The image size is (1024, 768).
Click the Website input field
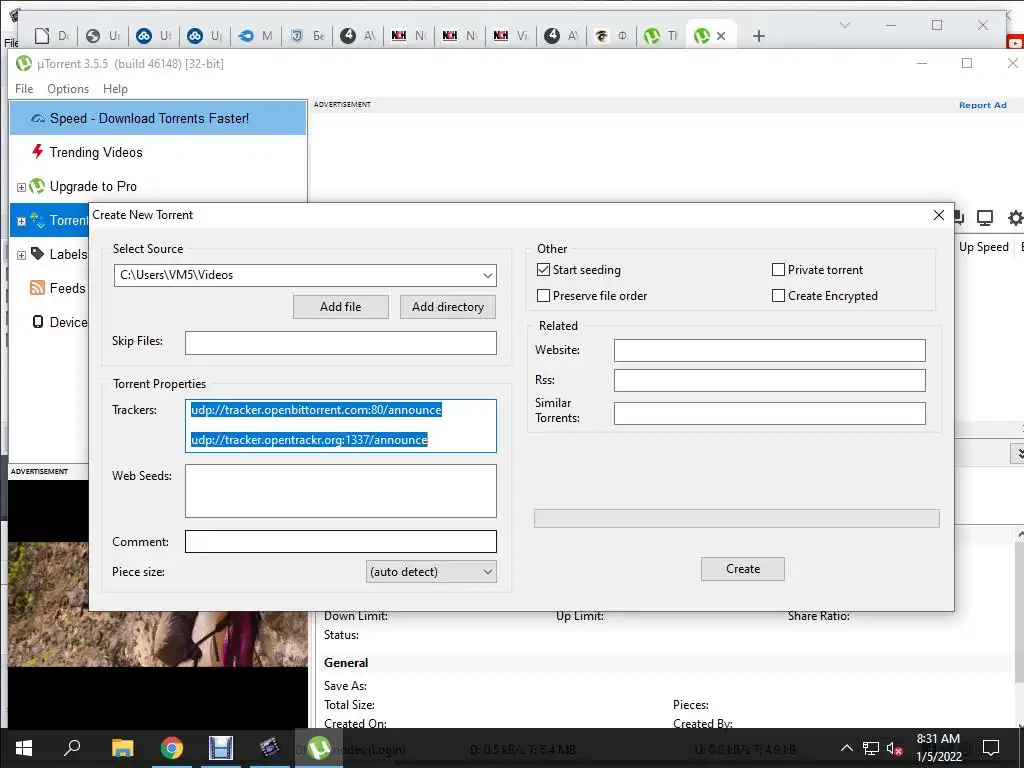point(769,350)
